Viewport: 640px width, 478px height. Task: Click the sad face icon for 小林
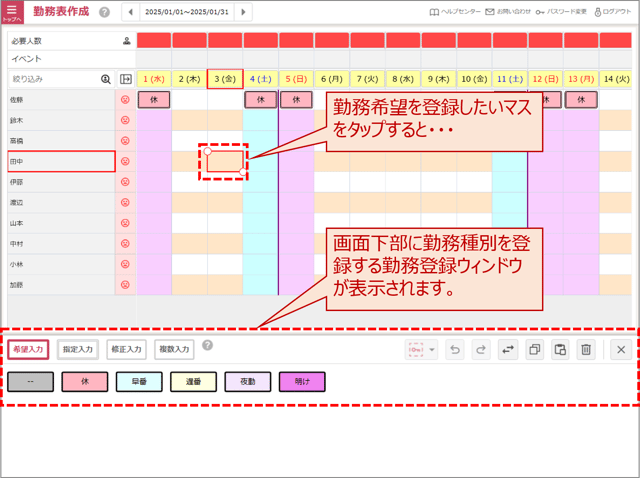coord(125,264)
